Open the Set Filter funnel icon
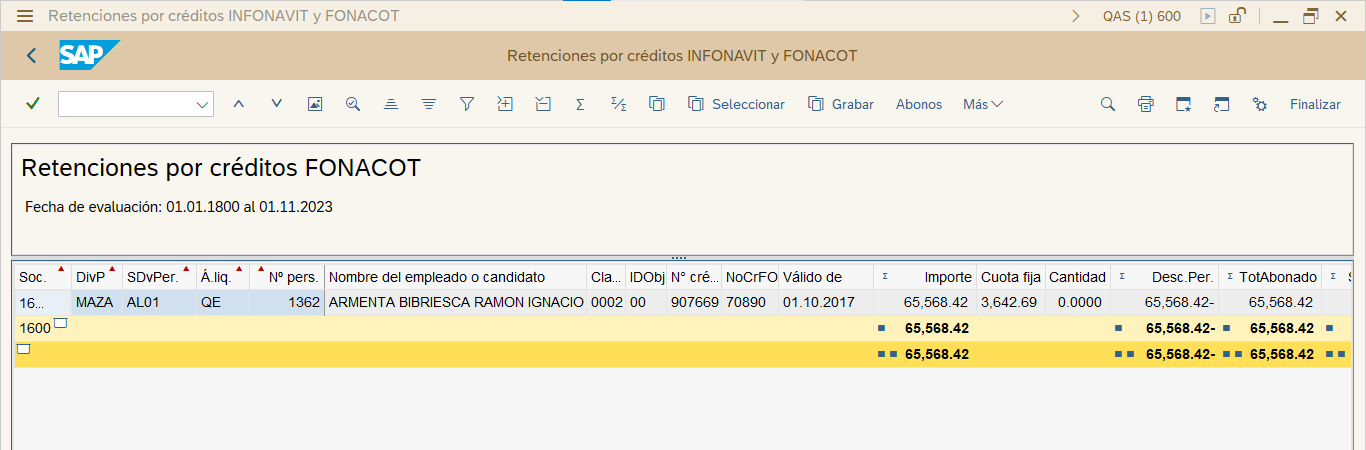Image resolution: width=1366 pixels, height=450 pixels. [466, 104]
